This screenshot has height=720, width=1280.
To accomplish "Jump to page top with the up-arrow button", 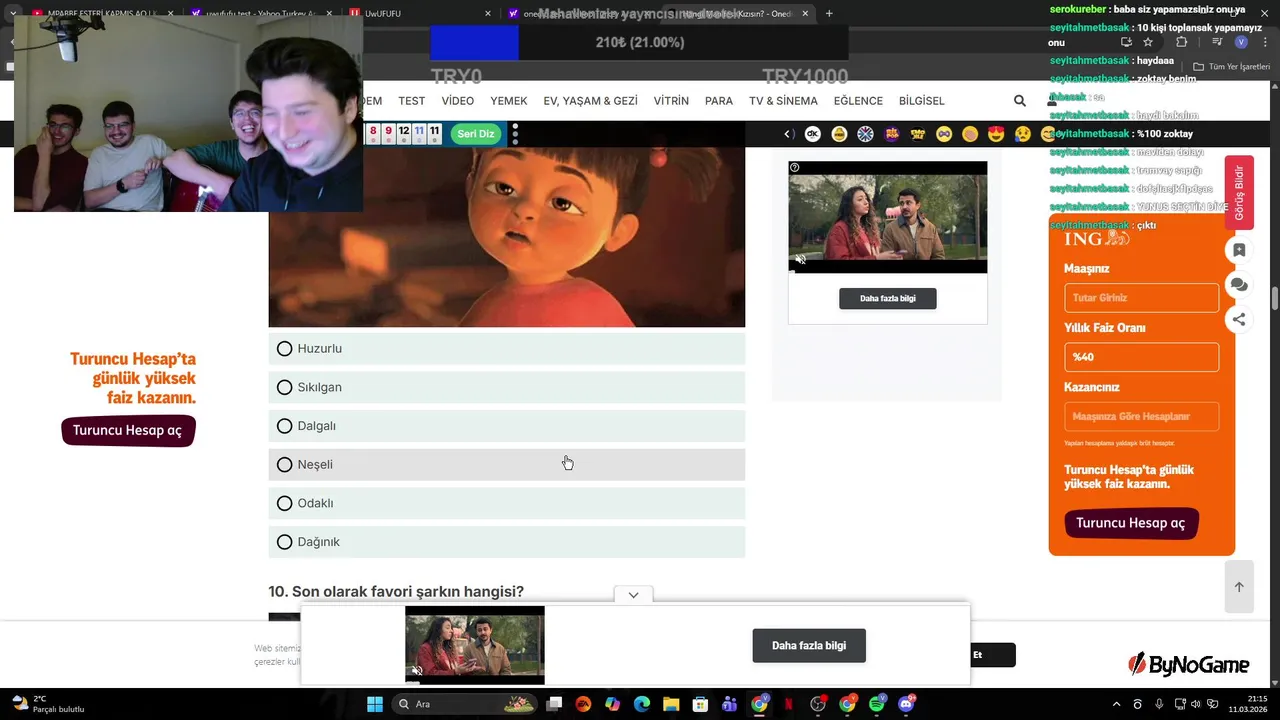I will [x=1239, y=587].
